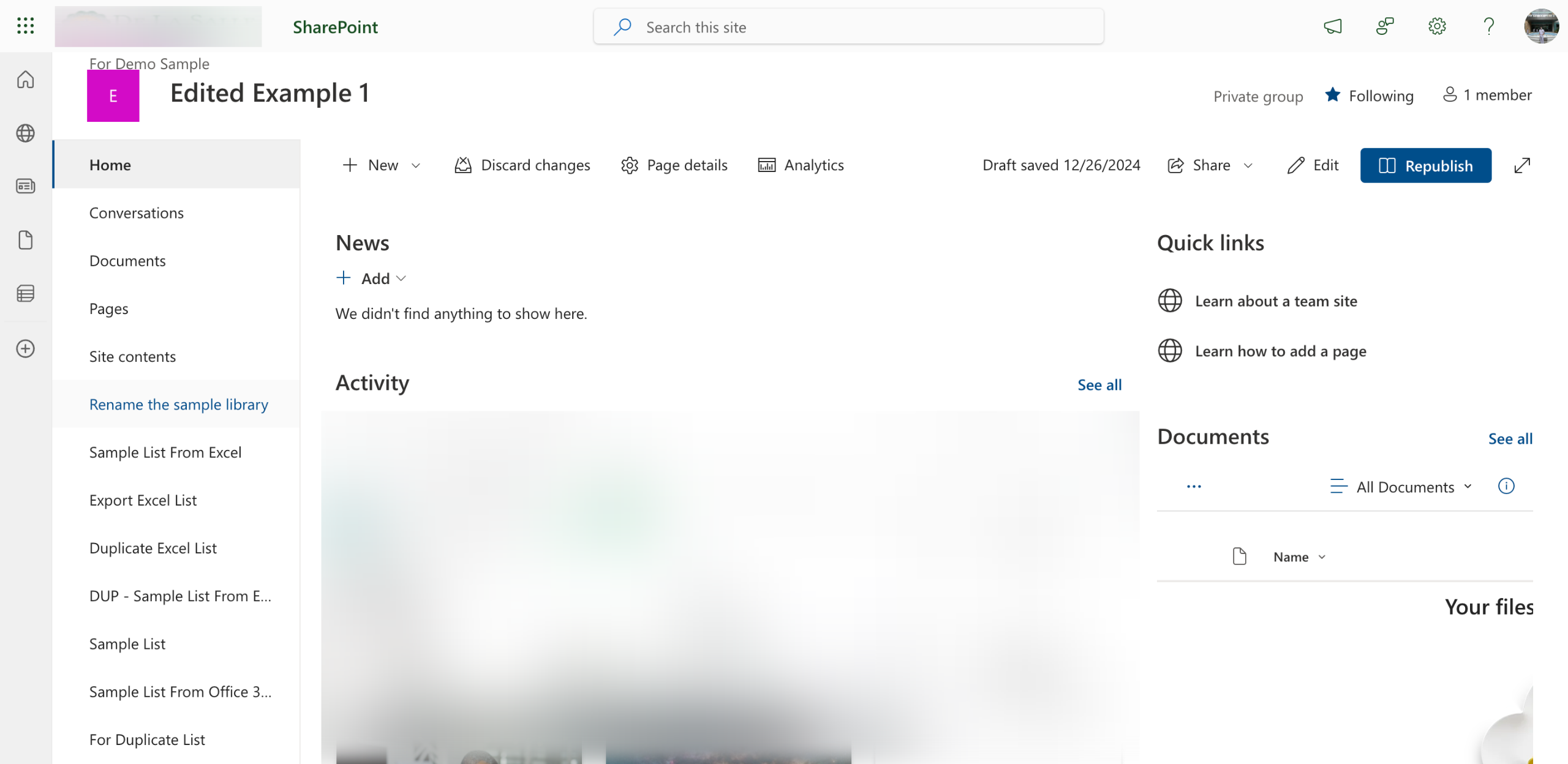The image size is (1568, 764).
Task: Click the magenta E site logo
Action: (113, 96)
